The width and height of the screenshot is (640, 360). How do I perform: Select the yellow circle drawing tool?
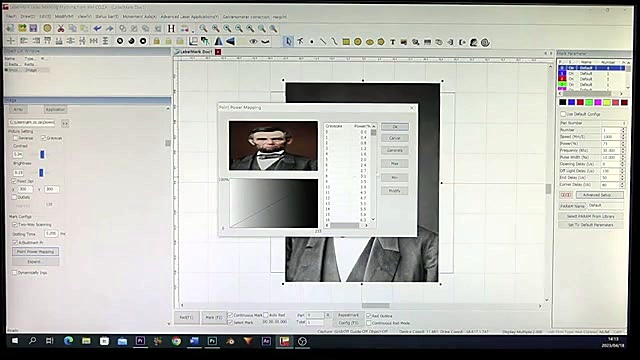click(x=358, y=42)
